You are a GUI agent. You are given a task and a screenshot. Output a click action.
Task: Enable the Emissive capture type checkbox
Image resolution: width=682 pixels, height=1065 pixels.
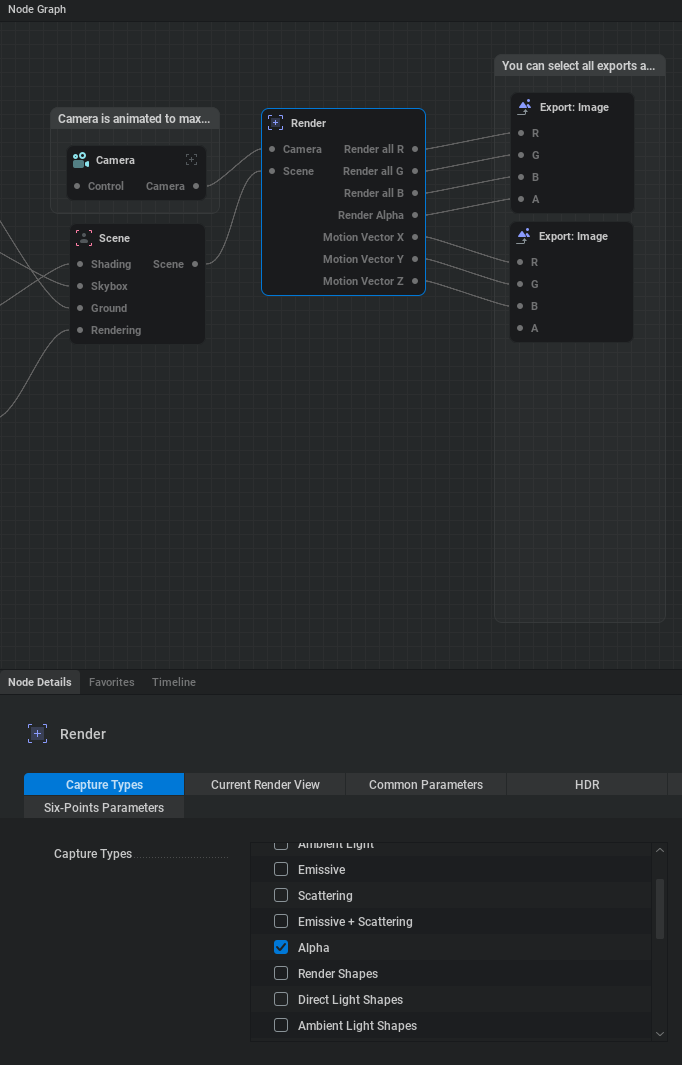coord(280,869)
